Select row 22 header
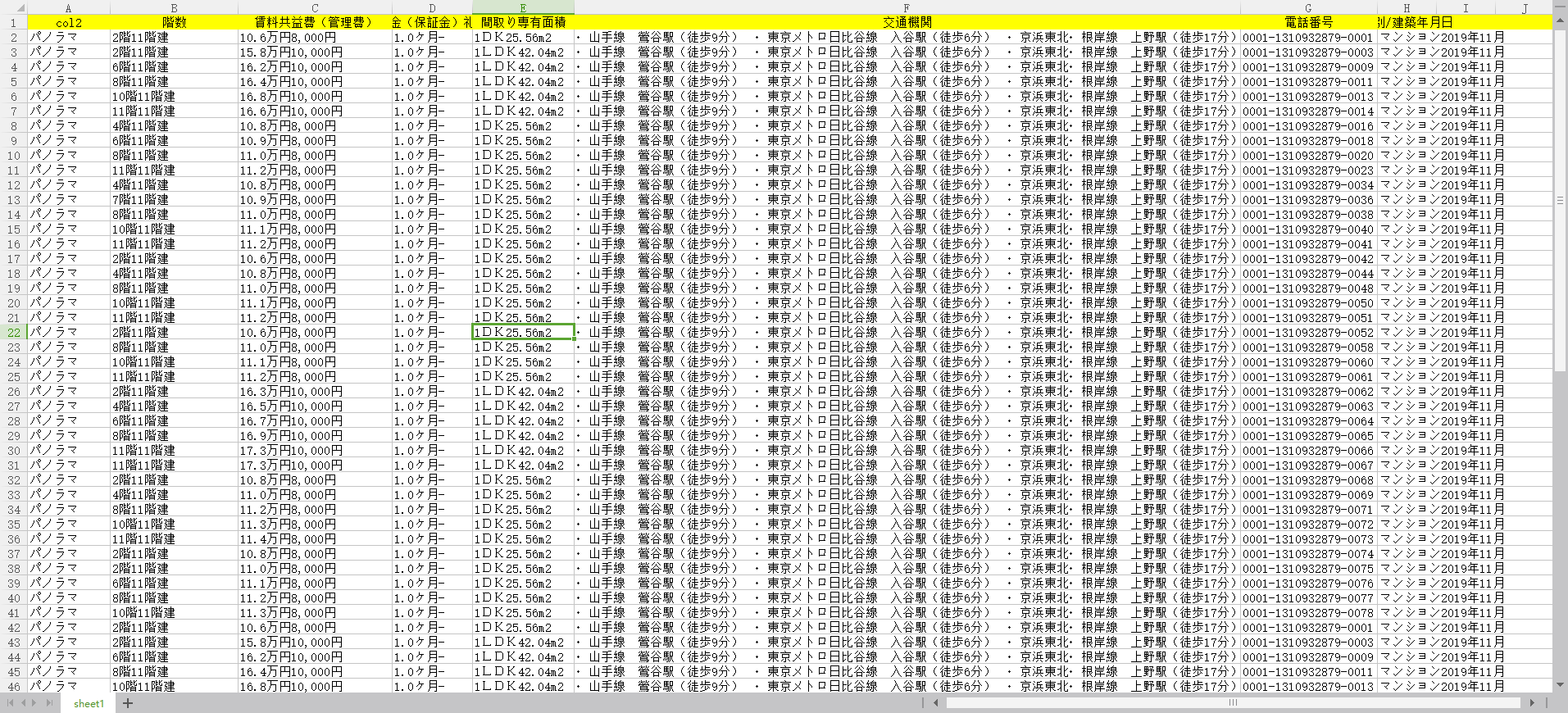The image size is (1568, 713). (14, 333)
